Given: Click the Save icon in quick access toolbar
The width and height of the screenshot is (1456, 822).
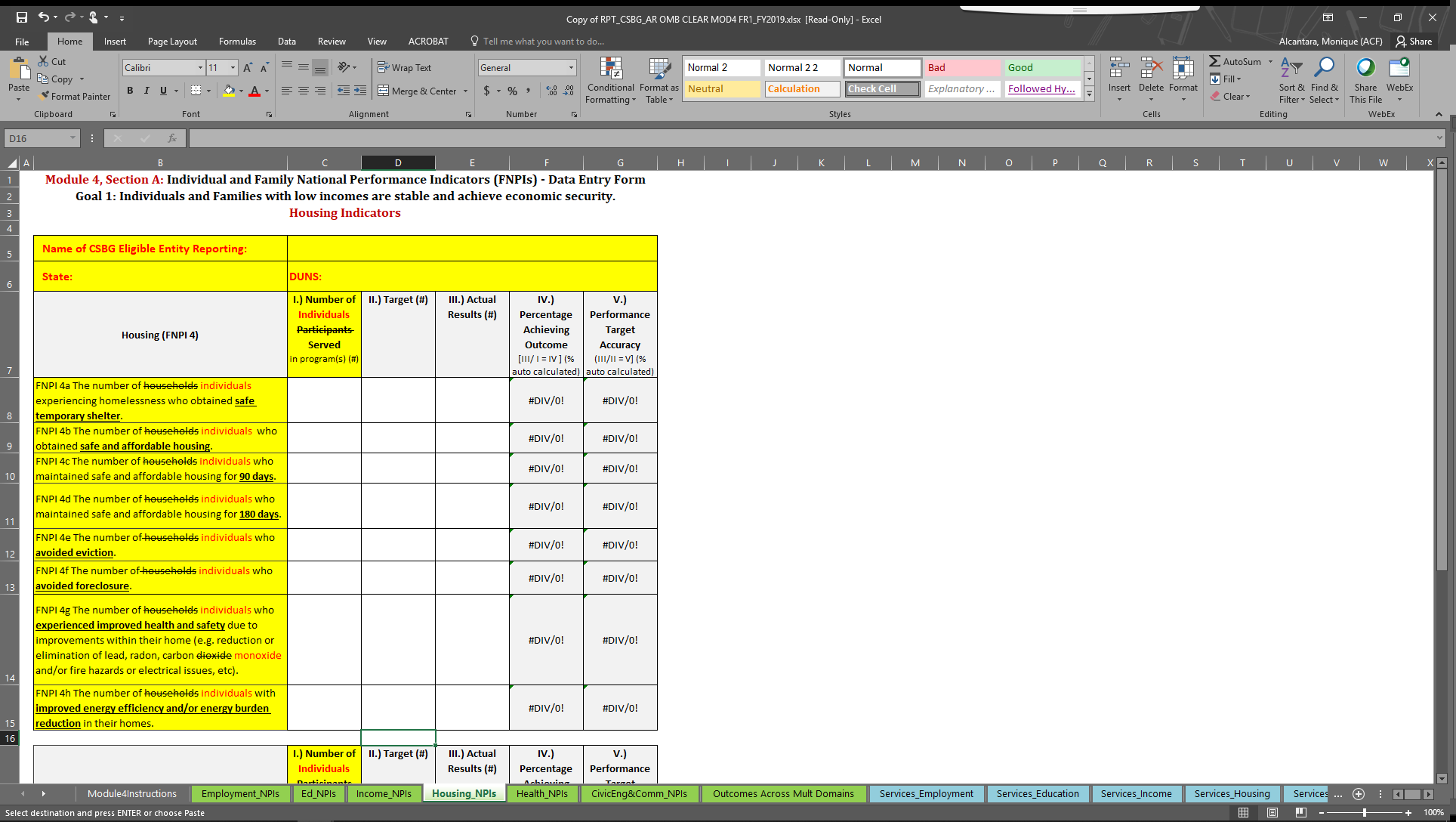Looking at the screenshot, I should [21, 17].
